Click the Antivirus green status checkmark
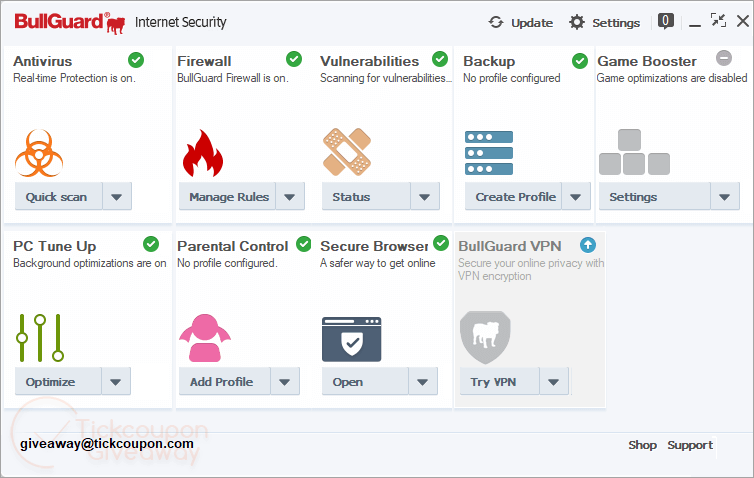The width and height of the screenshot is (754, 478). point(136,60)
